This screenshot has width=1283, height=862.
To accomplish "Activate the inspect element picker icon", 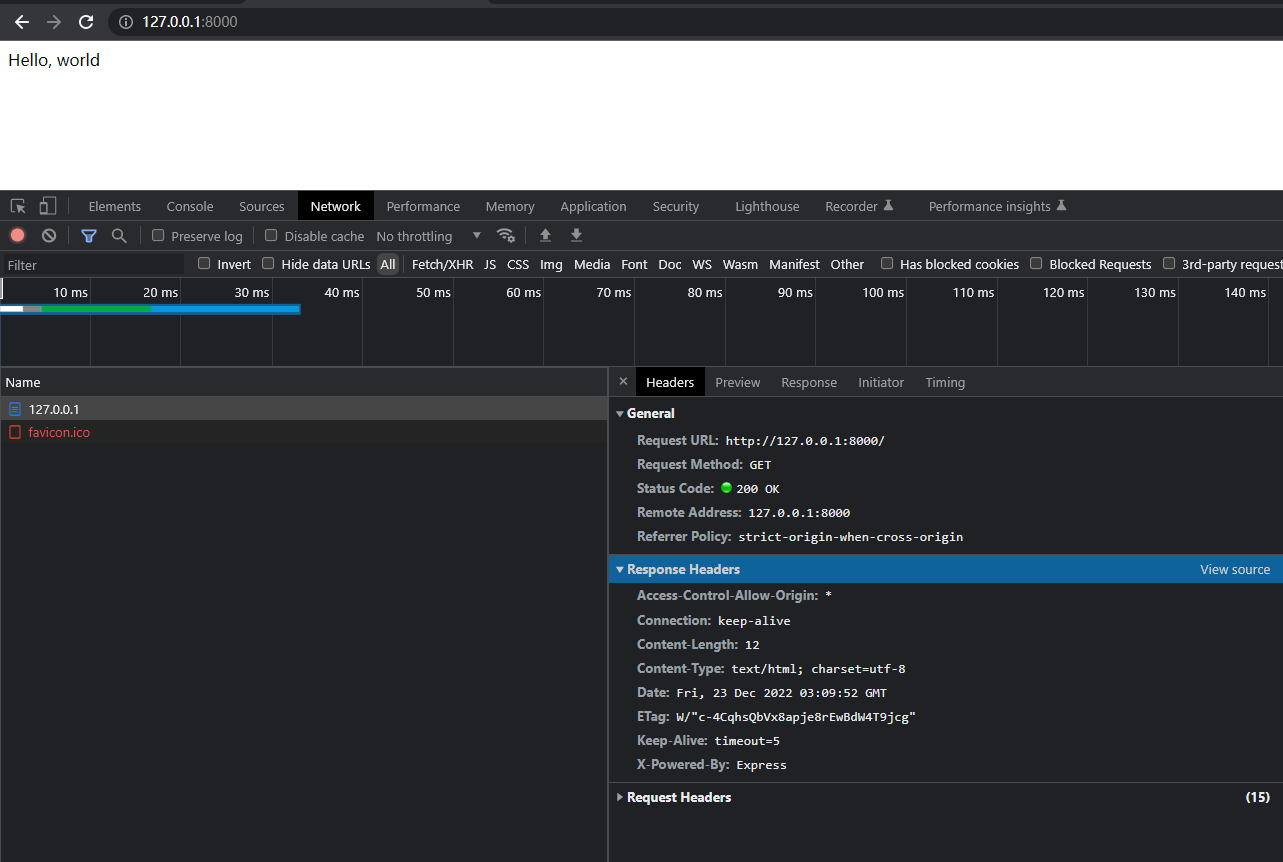I will click(18, 206).
